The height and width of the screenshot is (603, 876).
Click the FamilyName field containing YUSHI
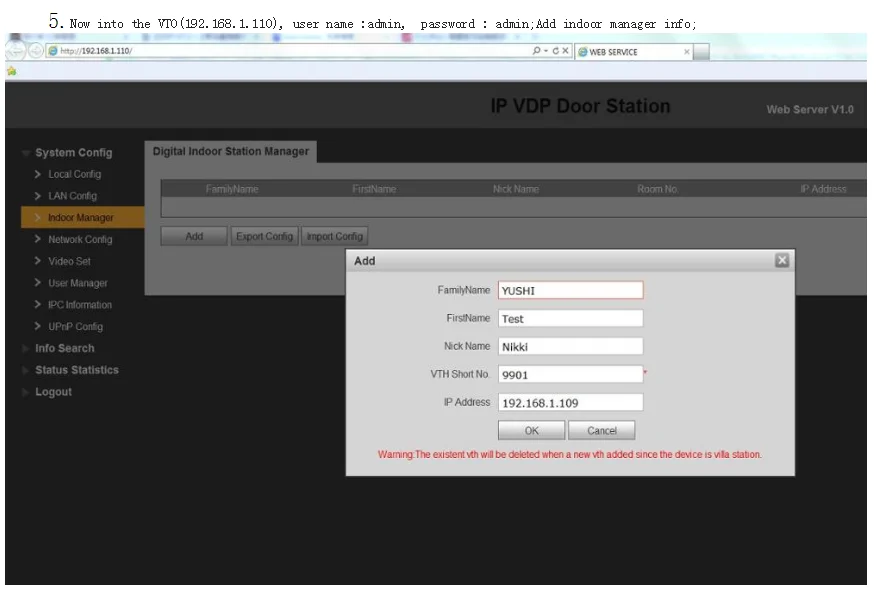click(570, 290)
